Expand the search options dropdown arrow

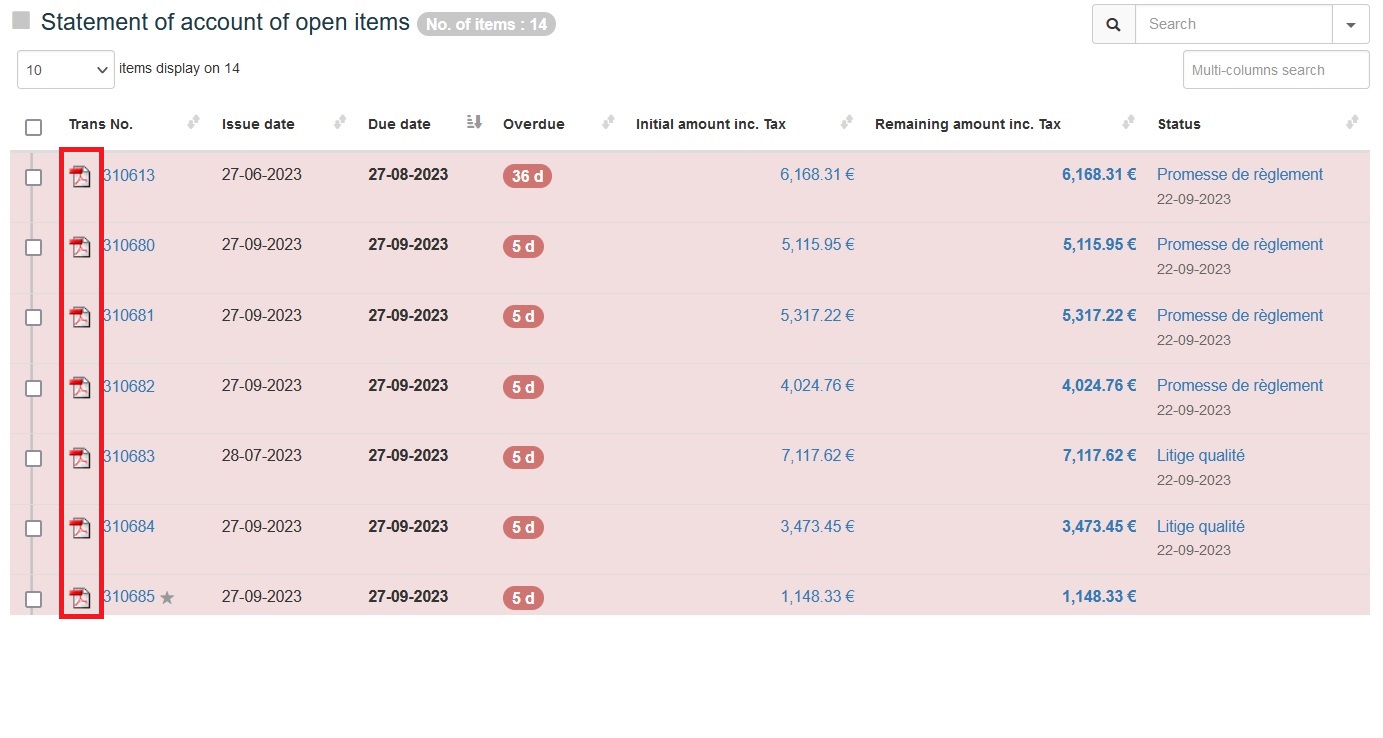(1350, 24)
